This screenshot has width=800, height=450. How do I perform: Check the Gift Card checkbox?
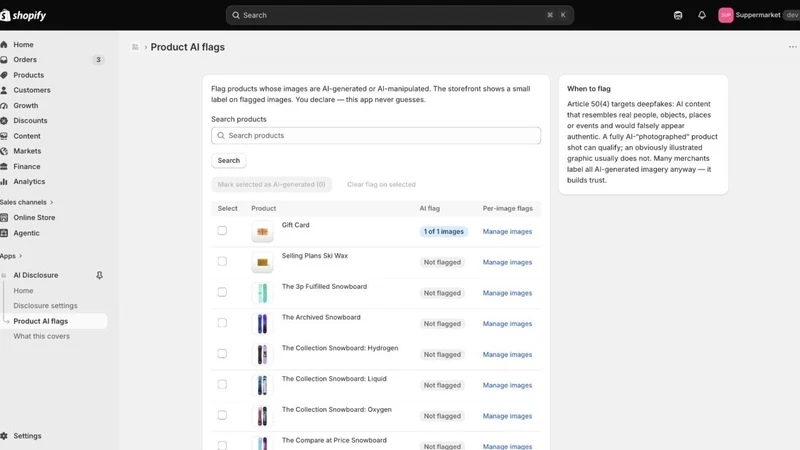(222, 231)
